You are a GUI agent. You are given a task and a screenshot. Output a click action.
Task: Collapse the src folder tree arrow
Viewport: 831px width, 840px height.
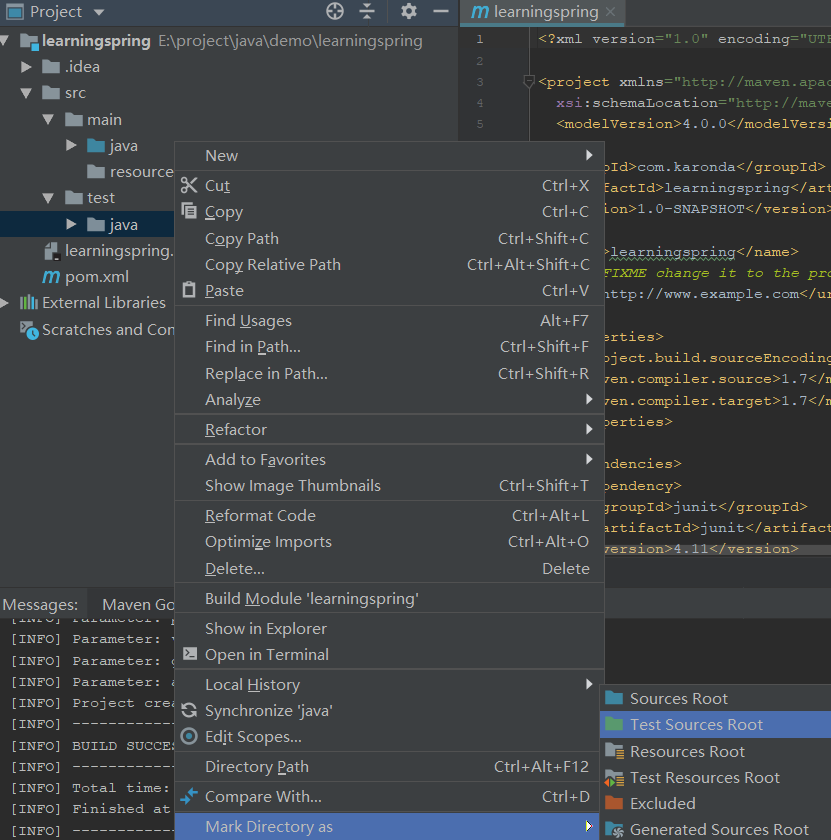[27, 93]
